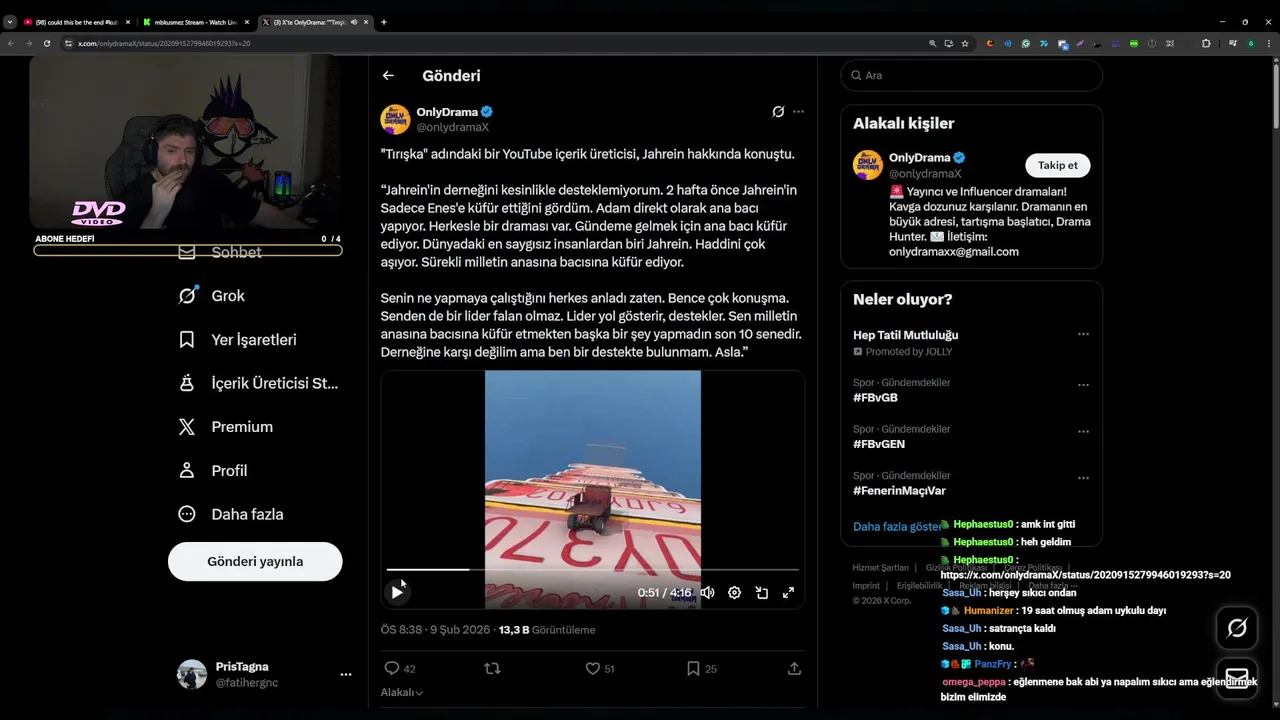Click the Gönderi yayınla button
Viewport: 1280px width, 720px height.
[x=255, y=561]
